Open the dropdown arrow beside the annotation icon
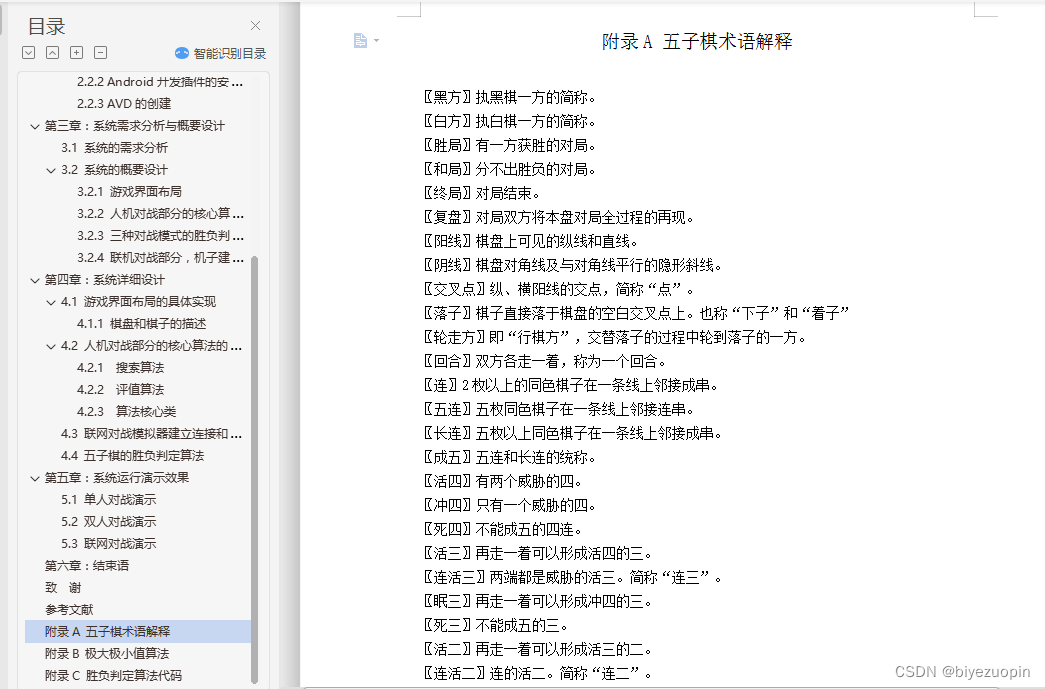The width and height of the screenshot is (1045, 689). tap(374, 40)
